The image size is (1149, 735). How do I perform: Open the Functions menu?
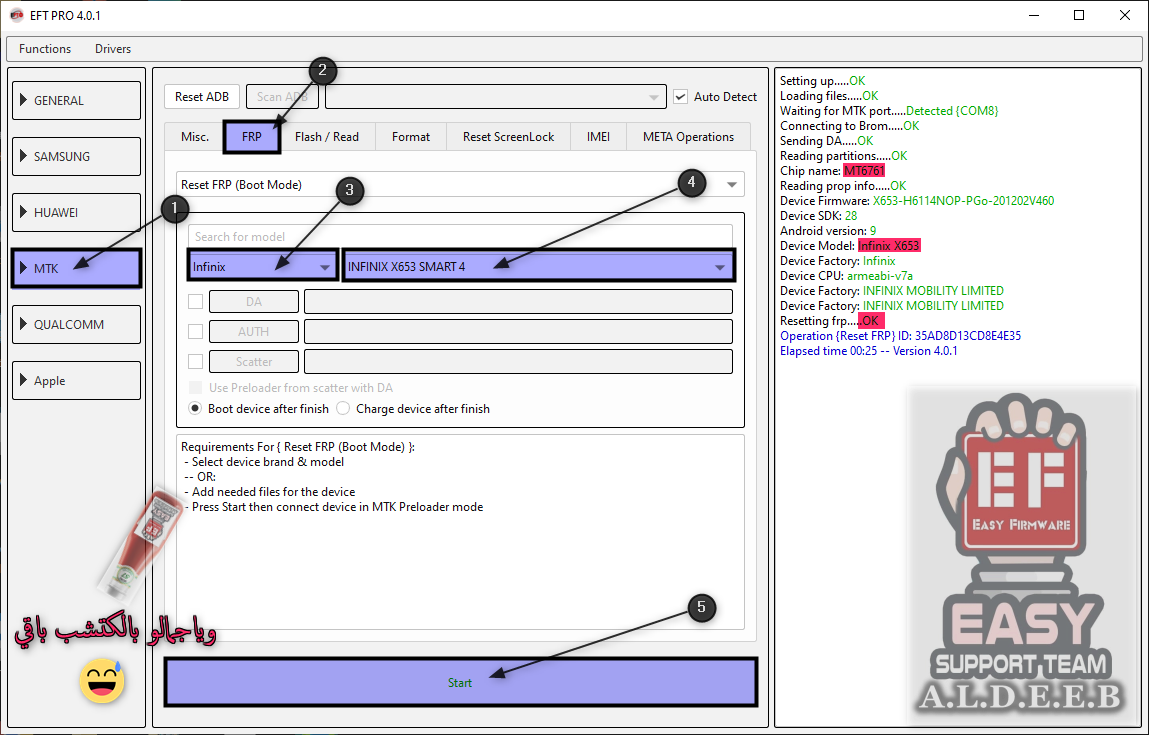(45, 49)
